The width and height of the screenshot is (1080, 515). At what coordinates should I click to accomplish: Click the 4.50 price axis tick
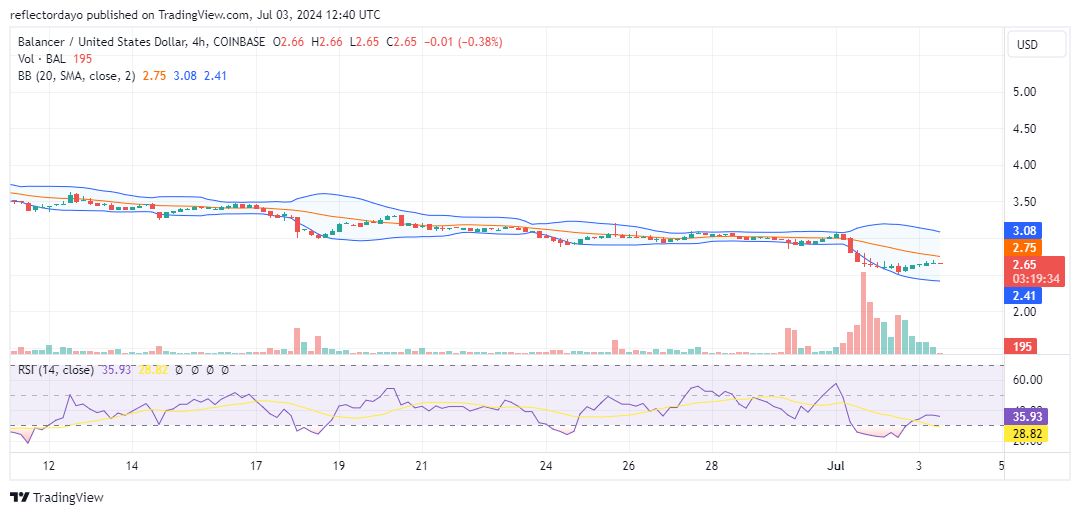1026,128
